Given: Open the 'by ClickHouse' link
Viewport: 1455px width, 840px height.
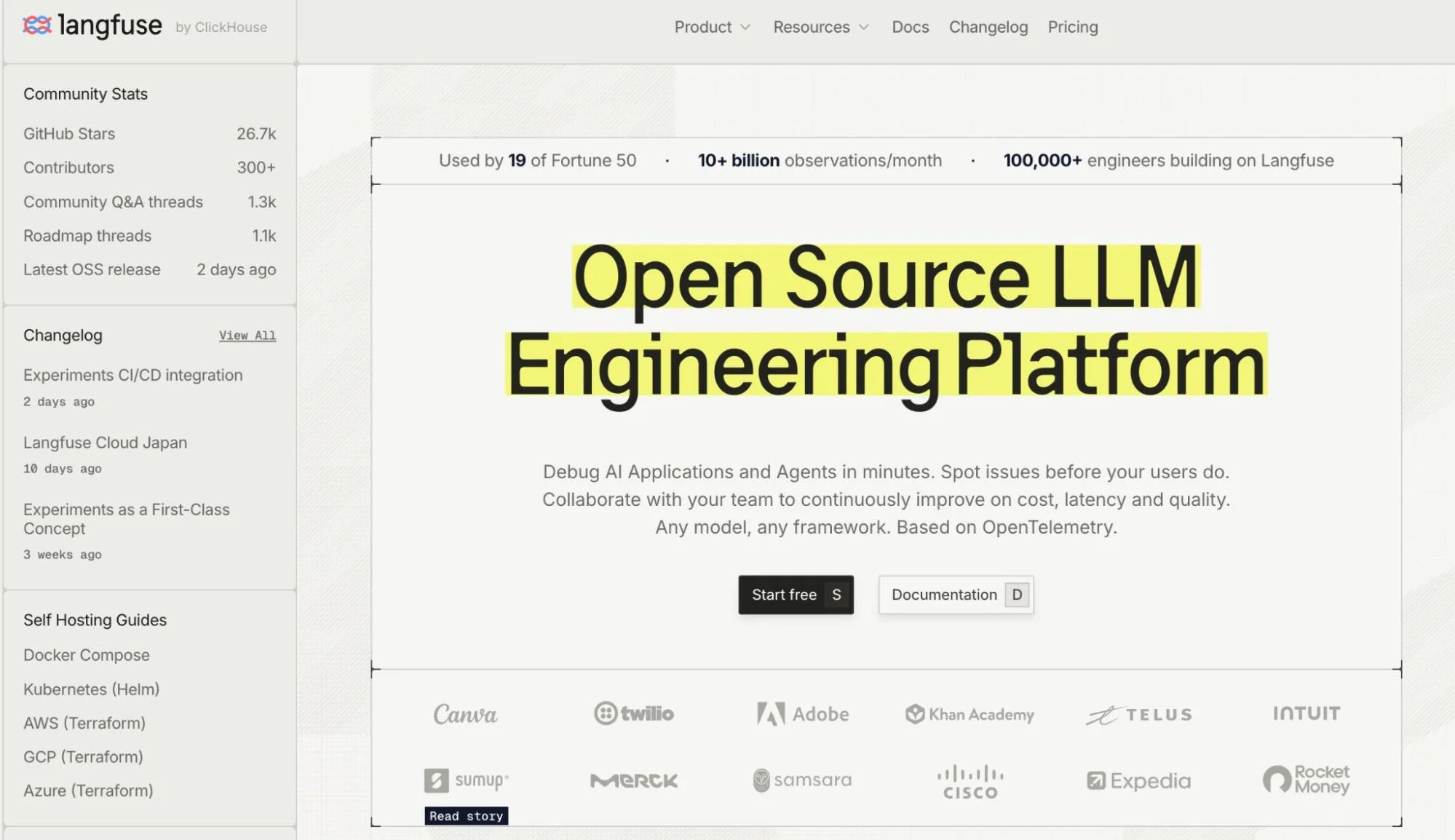Looking at the screenshot, I should 221,27.
